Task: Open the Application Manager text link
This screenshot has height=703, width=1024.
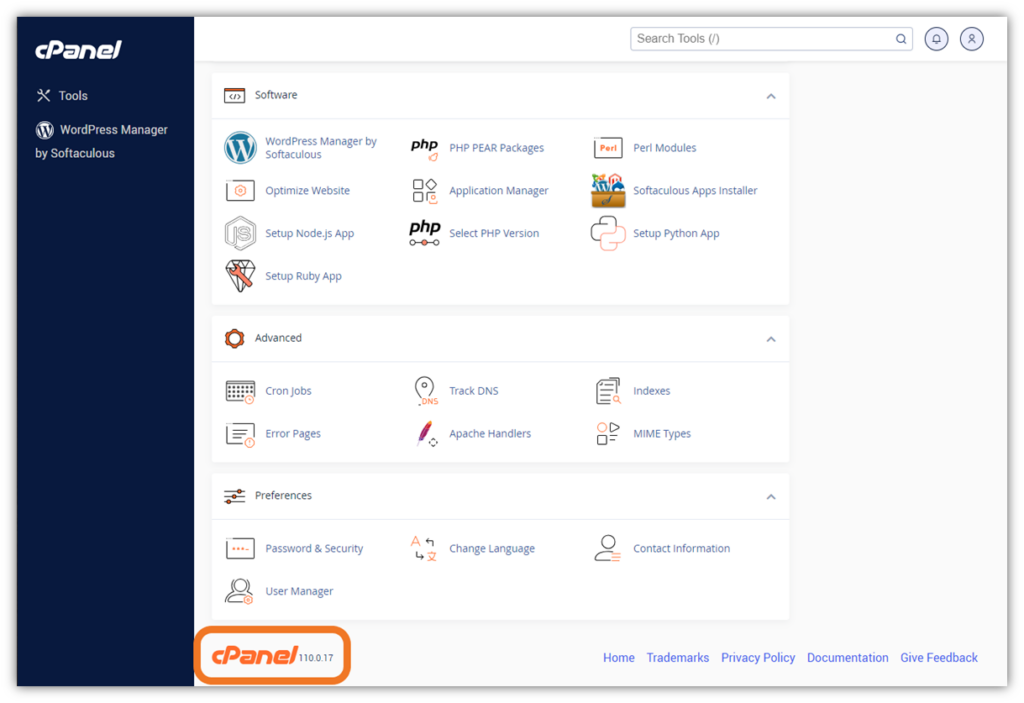Action: click(498, 191)
